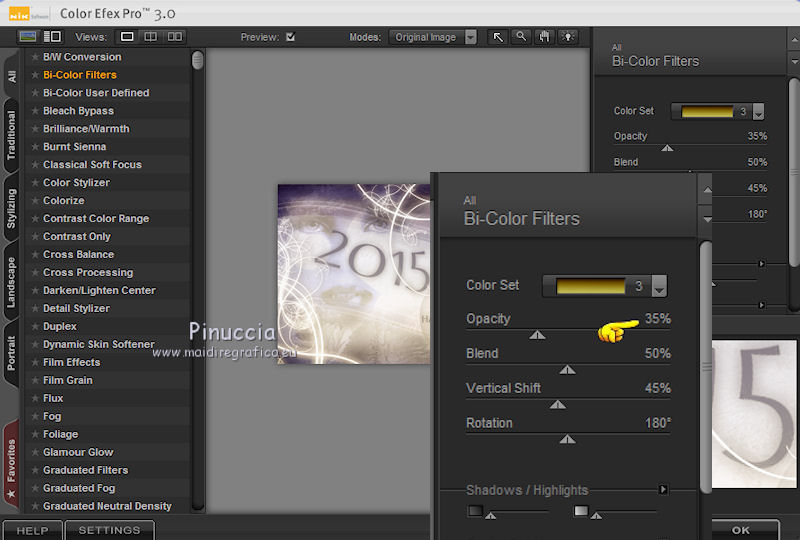Click the Rotation slider handle in inset panel
This screenshot has width=800, height=540.
567,439
